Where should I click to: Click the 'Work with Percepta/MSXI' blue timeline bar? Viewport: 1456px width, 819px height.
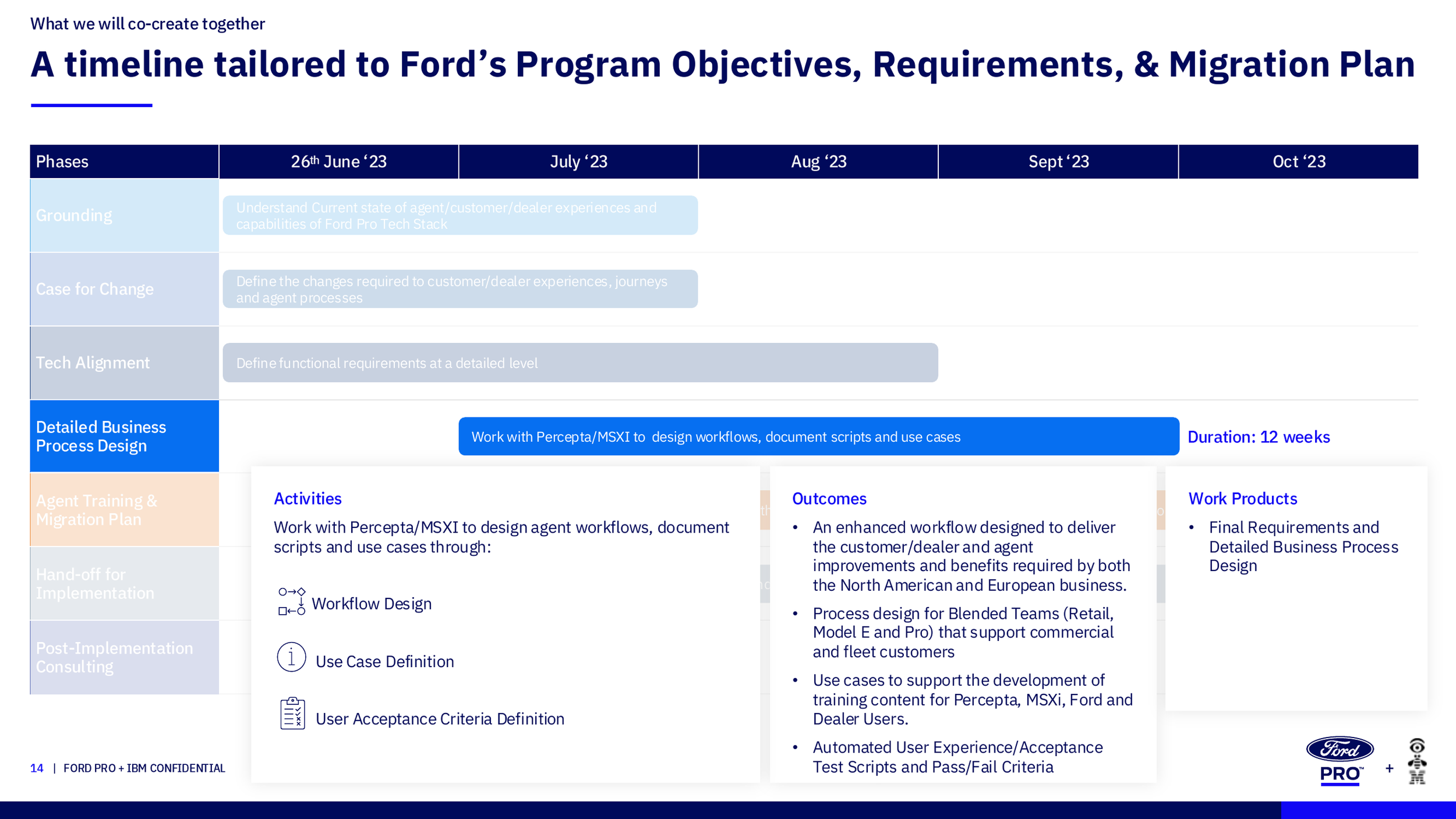819,436
